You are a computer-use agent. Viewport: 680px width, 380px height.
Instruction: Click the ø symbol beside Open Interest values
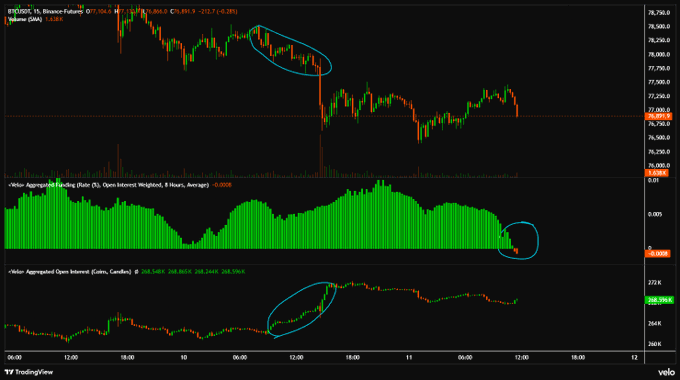136,272
